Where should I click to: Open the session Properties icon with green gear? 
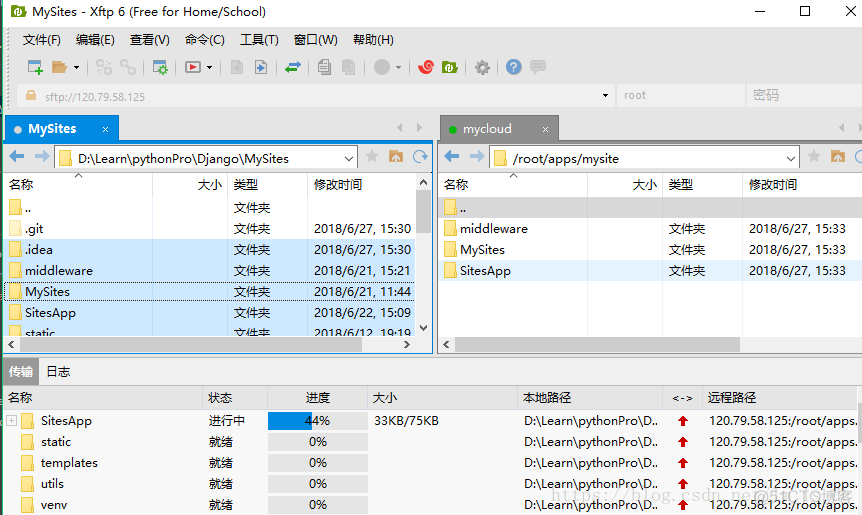160,67
